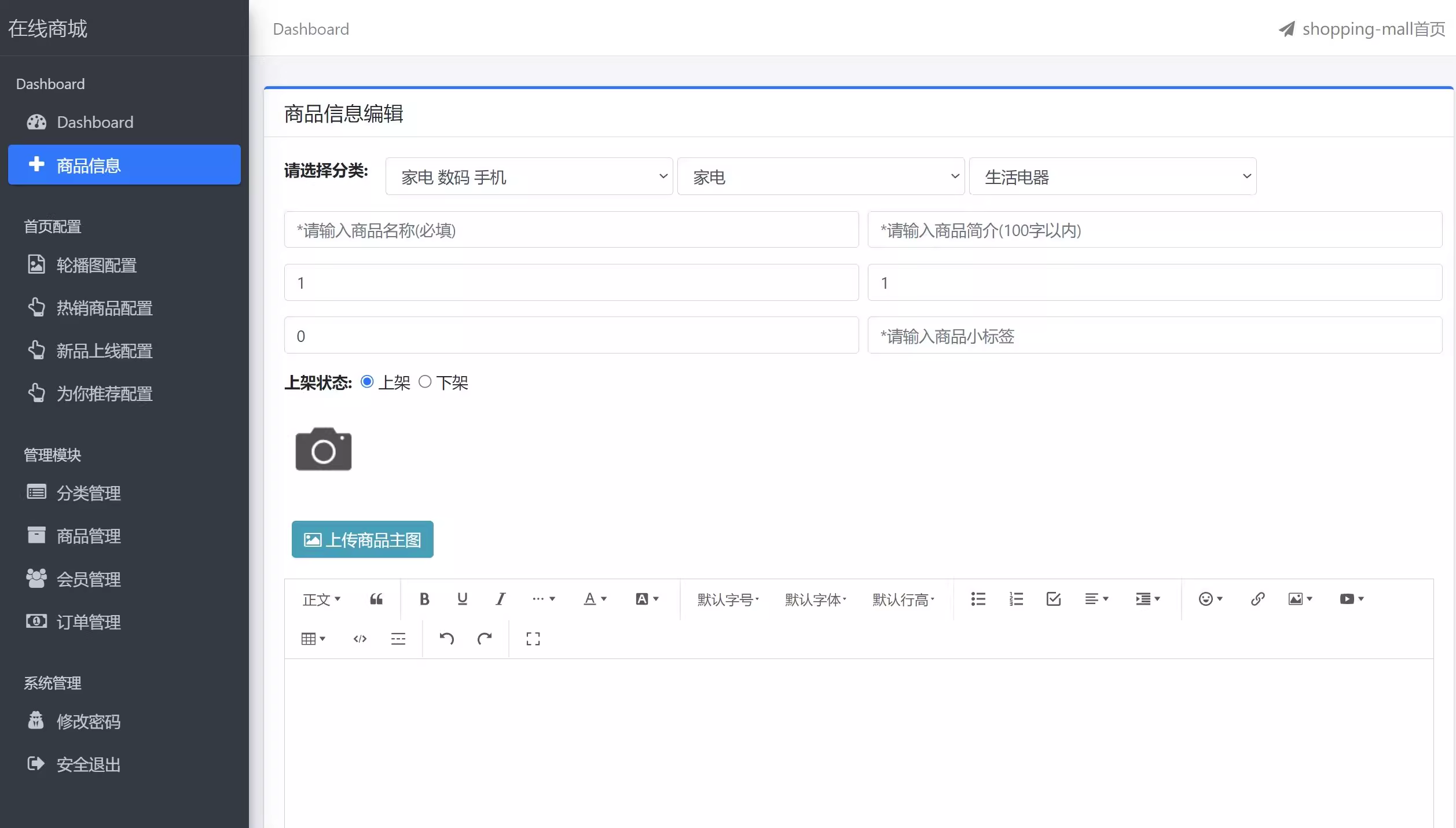This screenshot has width=1456, height=828.
Task: Insert a blockquote in the editor
Action: [376, 599]
